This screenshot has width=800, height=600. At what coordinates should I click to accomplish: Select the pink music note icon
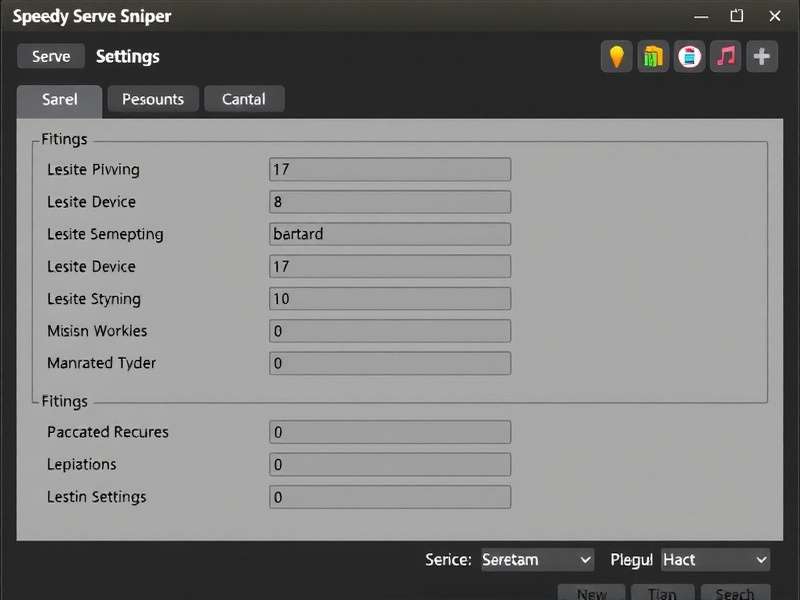[x=725, y=57]
